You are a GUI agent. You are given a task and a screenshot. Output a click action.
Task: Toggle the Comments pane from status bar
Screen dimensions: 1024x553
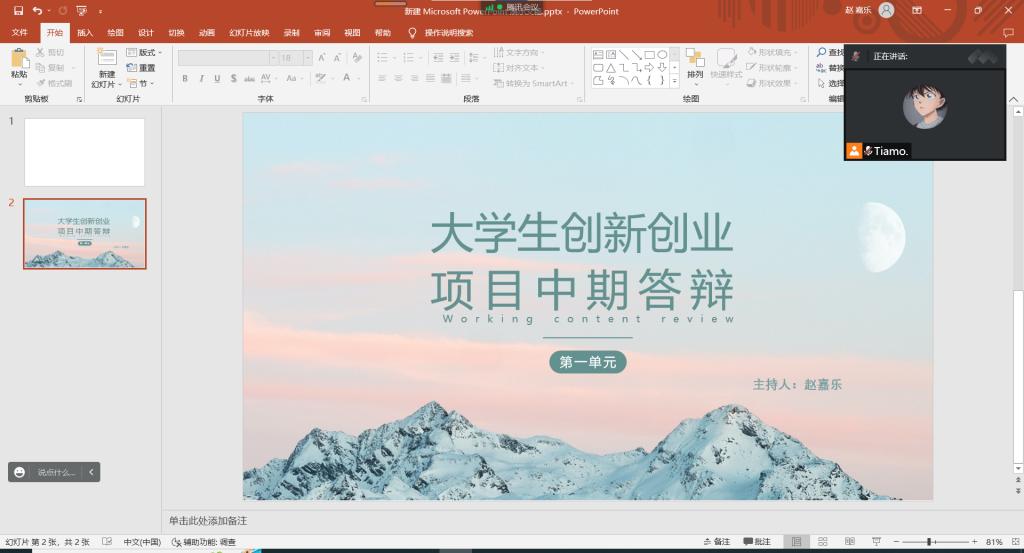[756, 542]
